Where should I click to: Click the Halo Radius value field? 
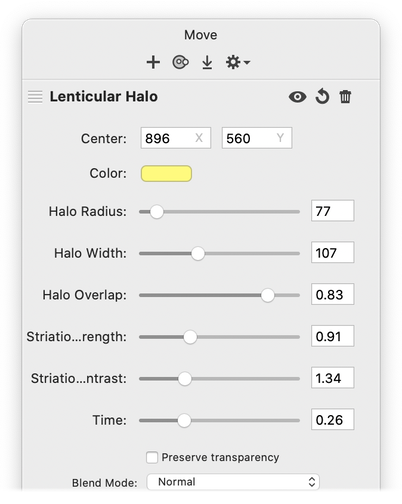click(x=332, y=211)
